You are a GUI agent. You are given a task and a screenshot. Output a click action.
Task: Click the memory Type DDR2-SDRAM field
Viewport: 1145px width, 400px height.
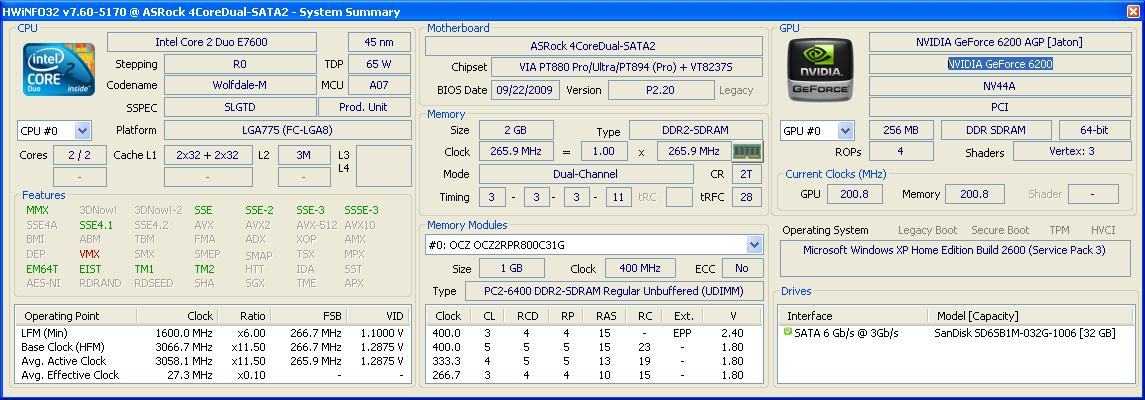tap(696, 131)
